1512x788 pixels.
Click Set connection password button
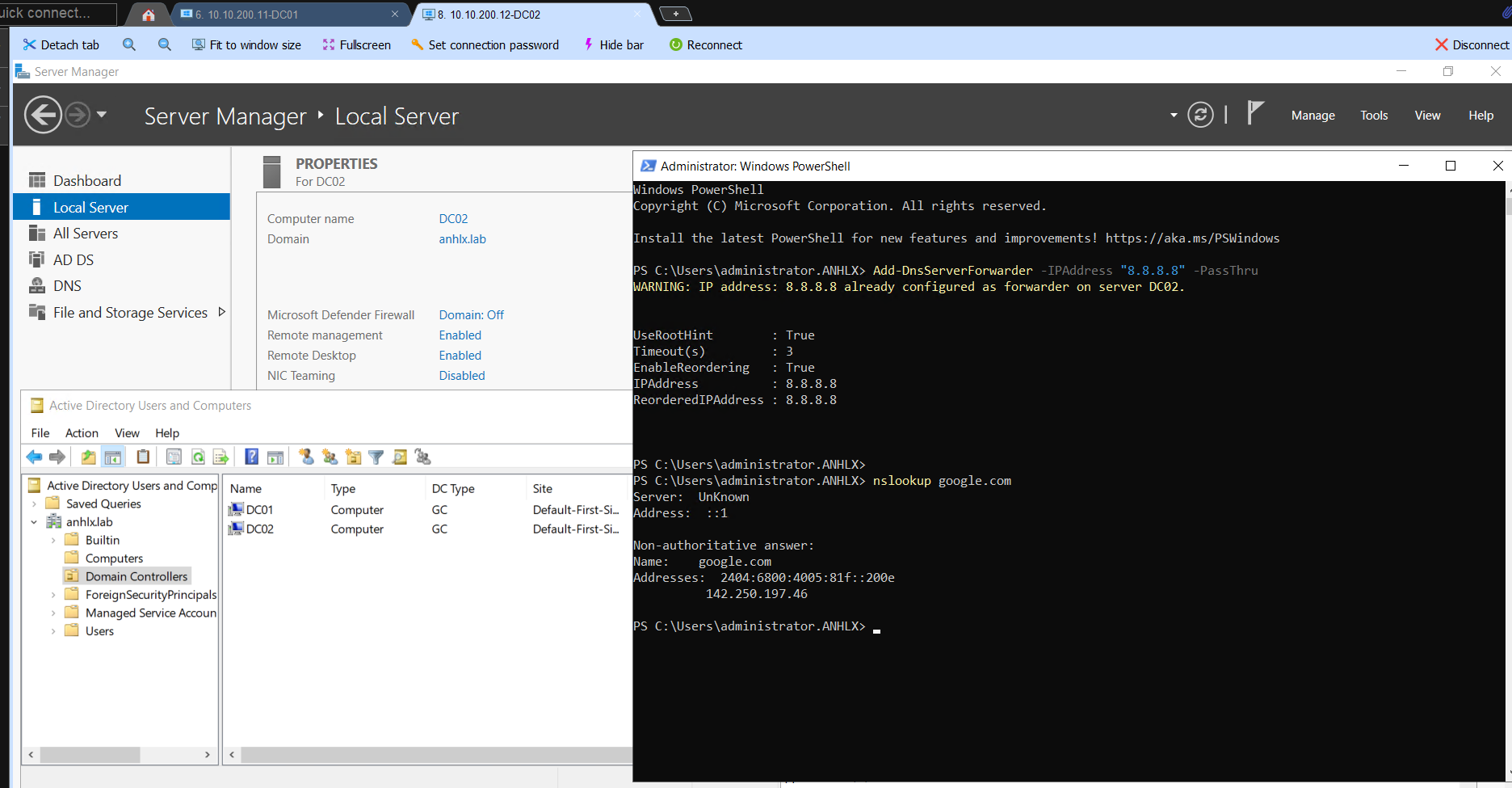(485, 45)
